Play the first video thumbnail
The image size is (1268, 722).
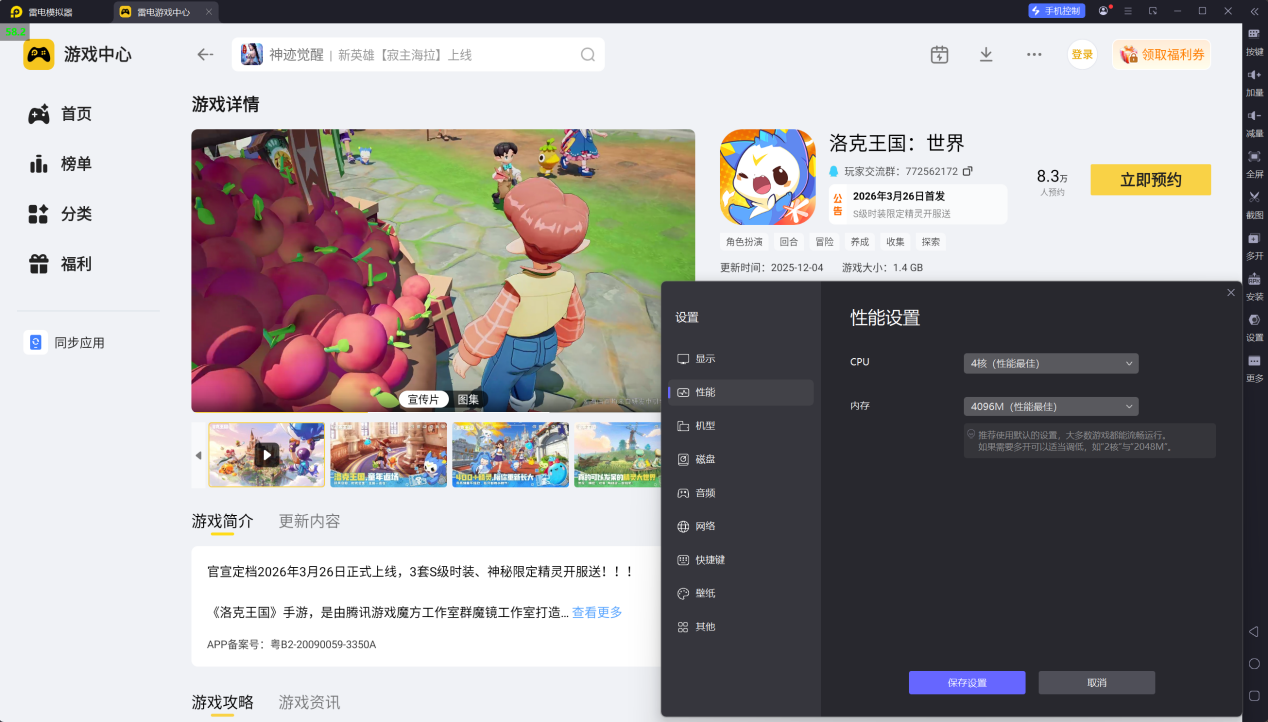click(x=266, y=455)
